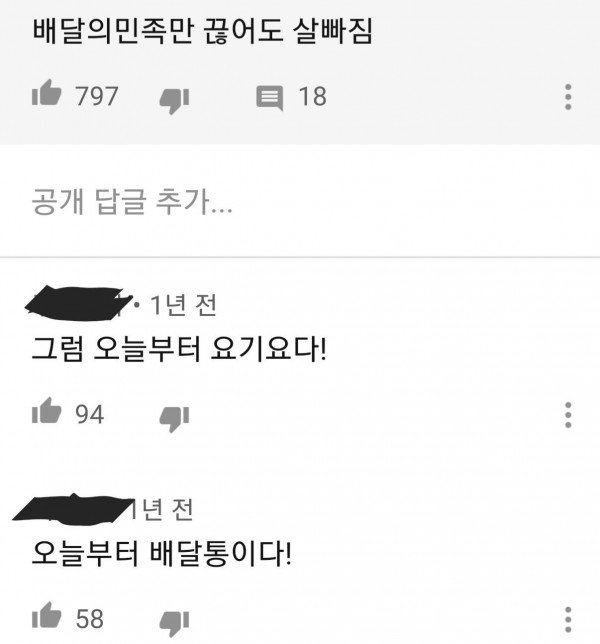Click the 94 like count
The height and width of the screenshot is (644, 600).
[90, 414]
